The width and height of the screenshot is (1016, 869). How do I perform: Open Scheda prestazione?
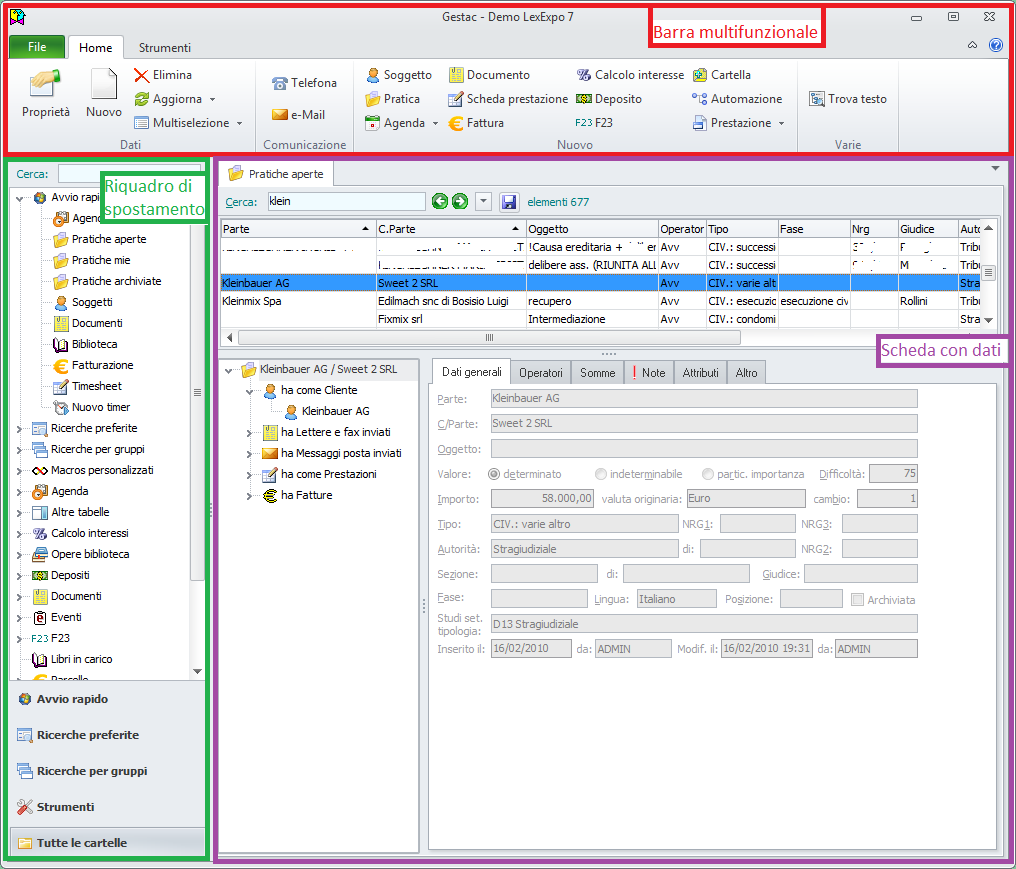click(x=508, y=99)
